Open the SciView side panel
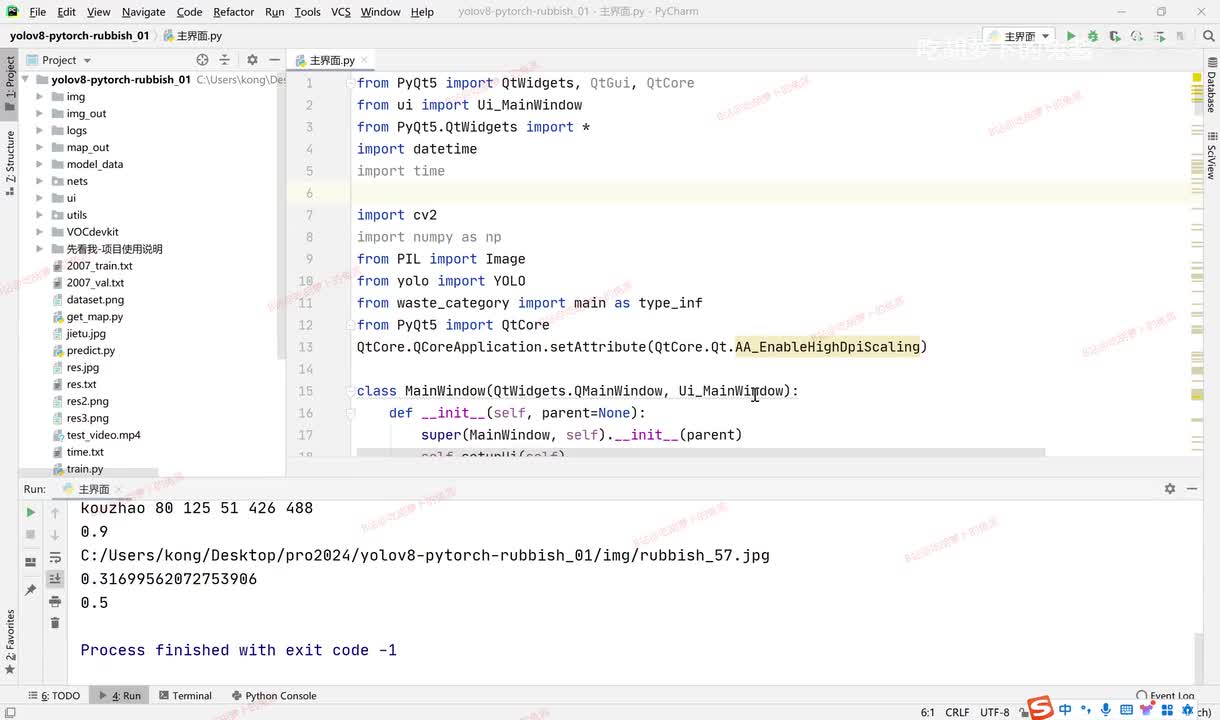The image size is (1220, 720). pyautogui.click(x=1211, y=155)
